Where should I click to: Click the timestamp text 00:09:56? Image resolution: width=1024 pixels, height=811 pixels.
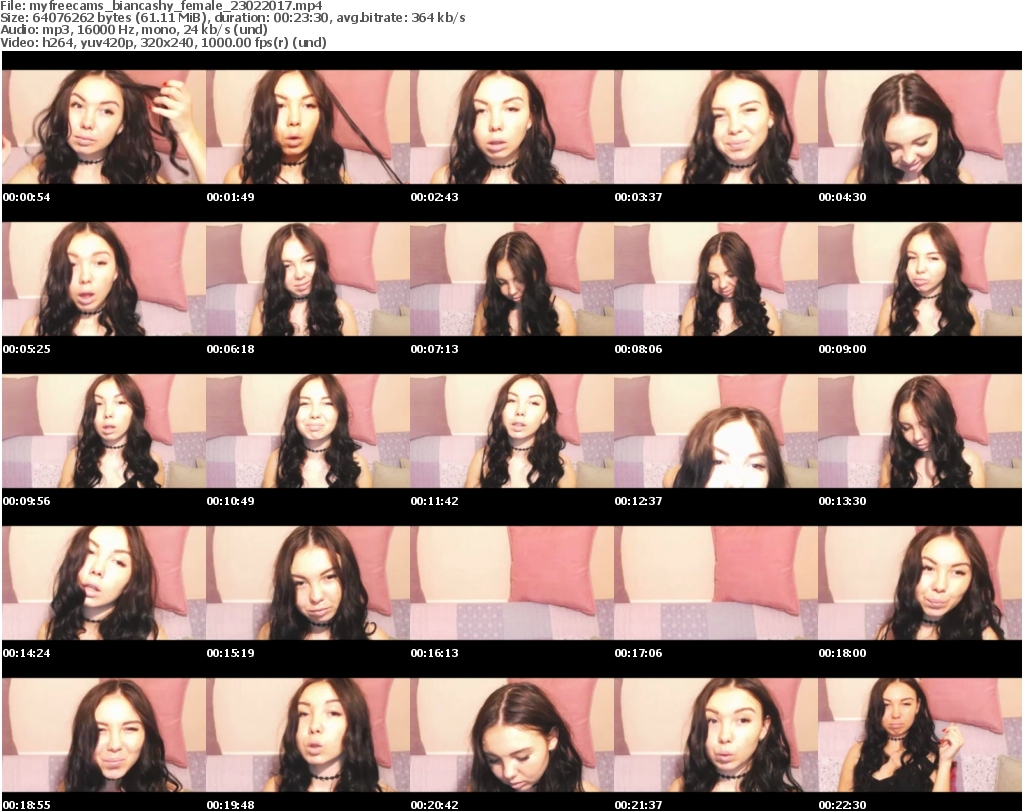click(x=26, y=501)
